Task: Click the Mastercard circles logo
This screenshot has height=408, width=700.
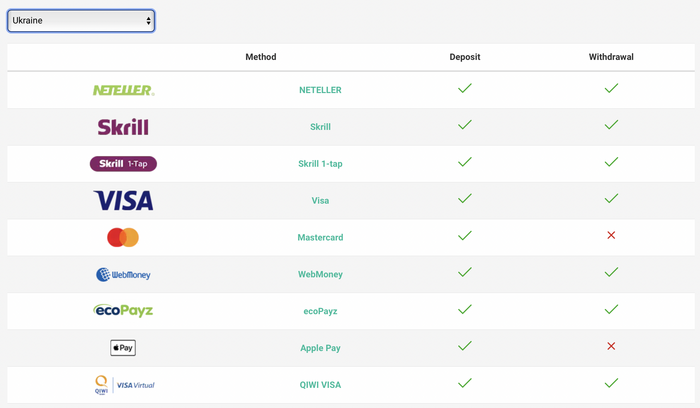Action: click(123, 237)
